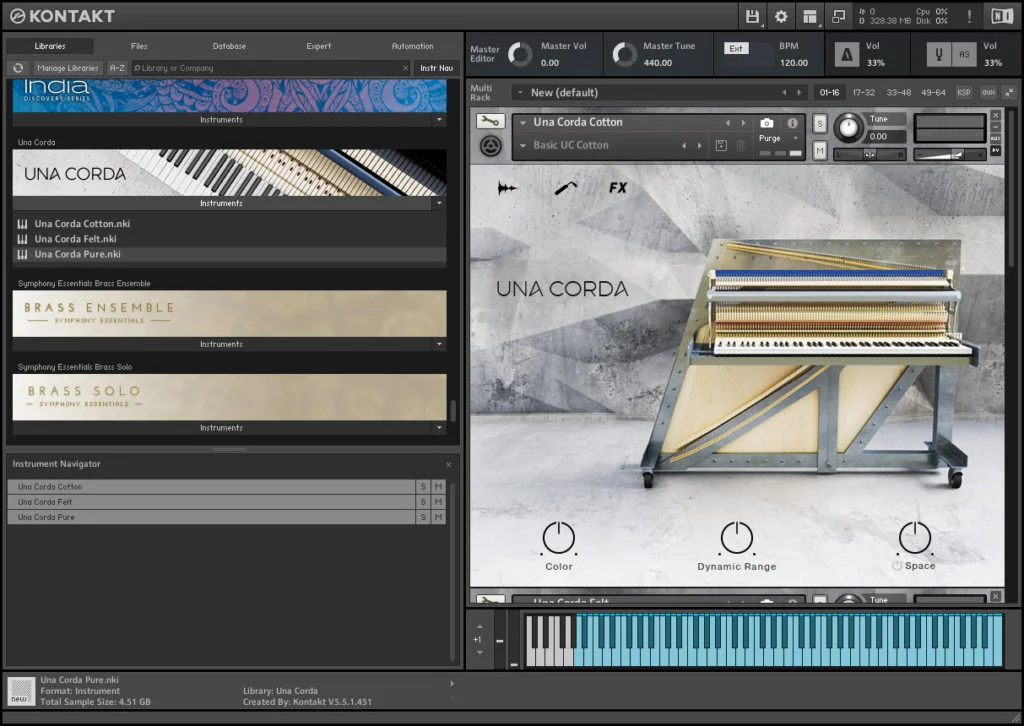This screenshot has width=1024, height=726.
Task: Select rack page 49-64
Action: [x=933, y=93]
